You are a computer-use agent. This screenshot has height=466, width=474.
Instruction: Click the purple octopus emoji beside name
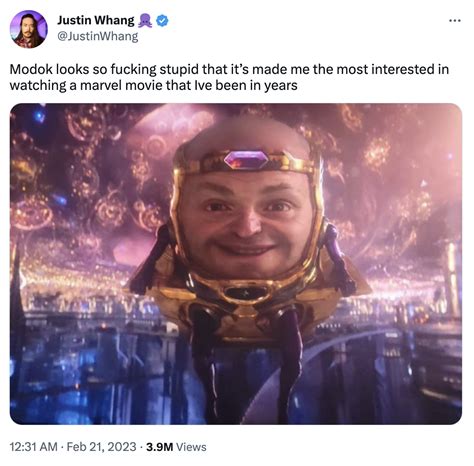pyautogui.click(x=145, y=21)
